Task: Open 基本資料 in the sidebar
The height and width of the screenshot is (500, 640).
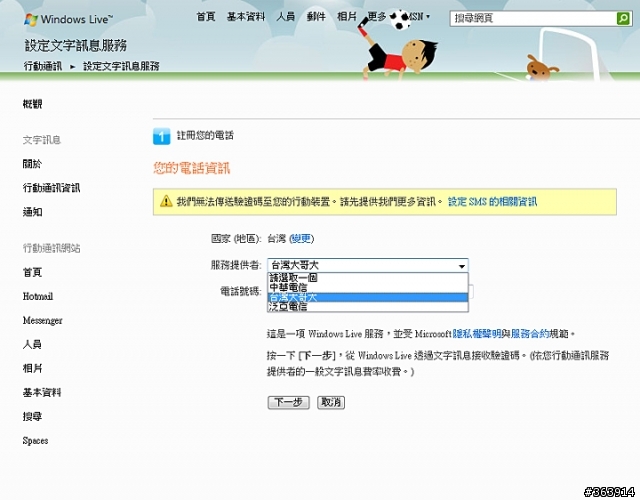Action: [42, 393]
